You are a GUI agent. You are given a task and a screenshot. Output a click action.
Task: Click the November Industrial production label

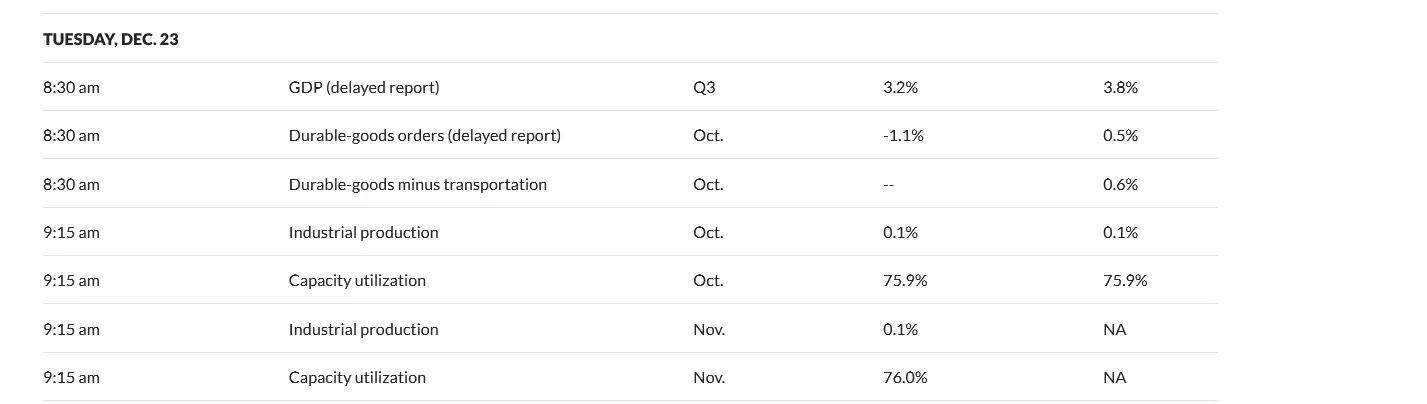click(x=363, y=329)
